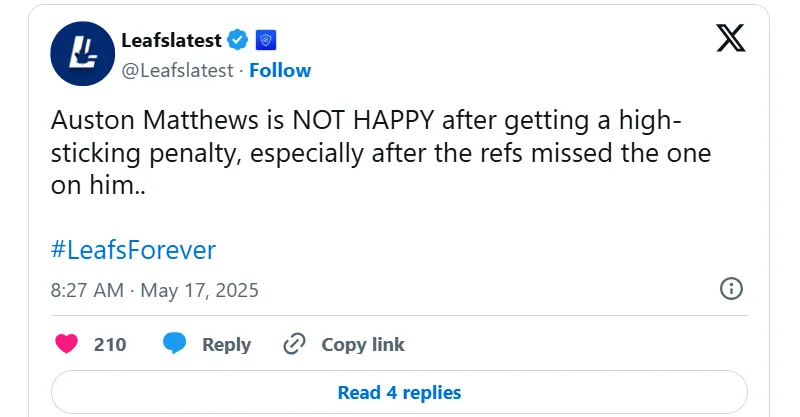This screenshot has width=800, height=417.
Task: Click the blue speech bubble icon
Action: (x=174, y=344)
